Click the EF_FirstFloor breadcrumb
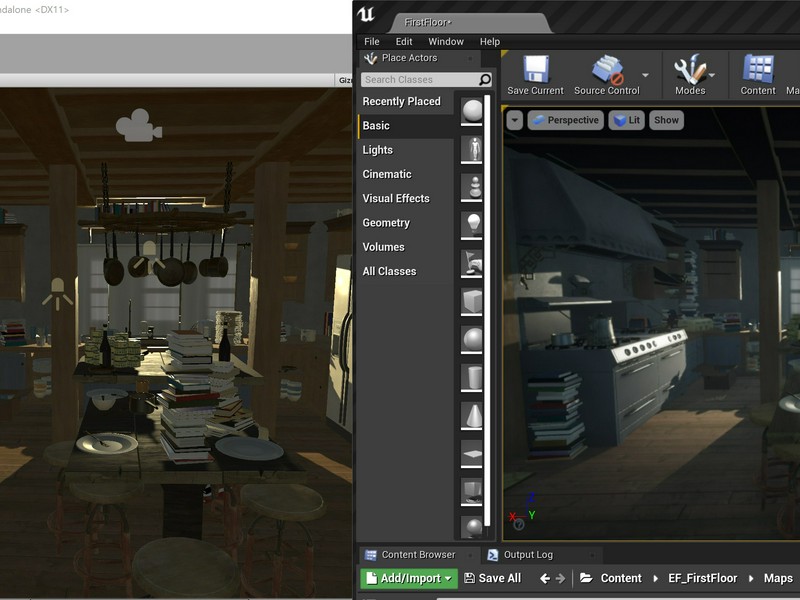800x600 pixels. 703,578
